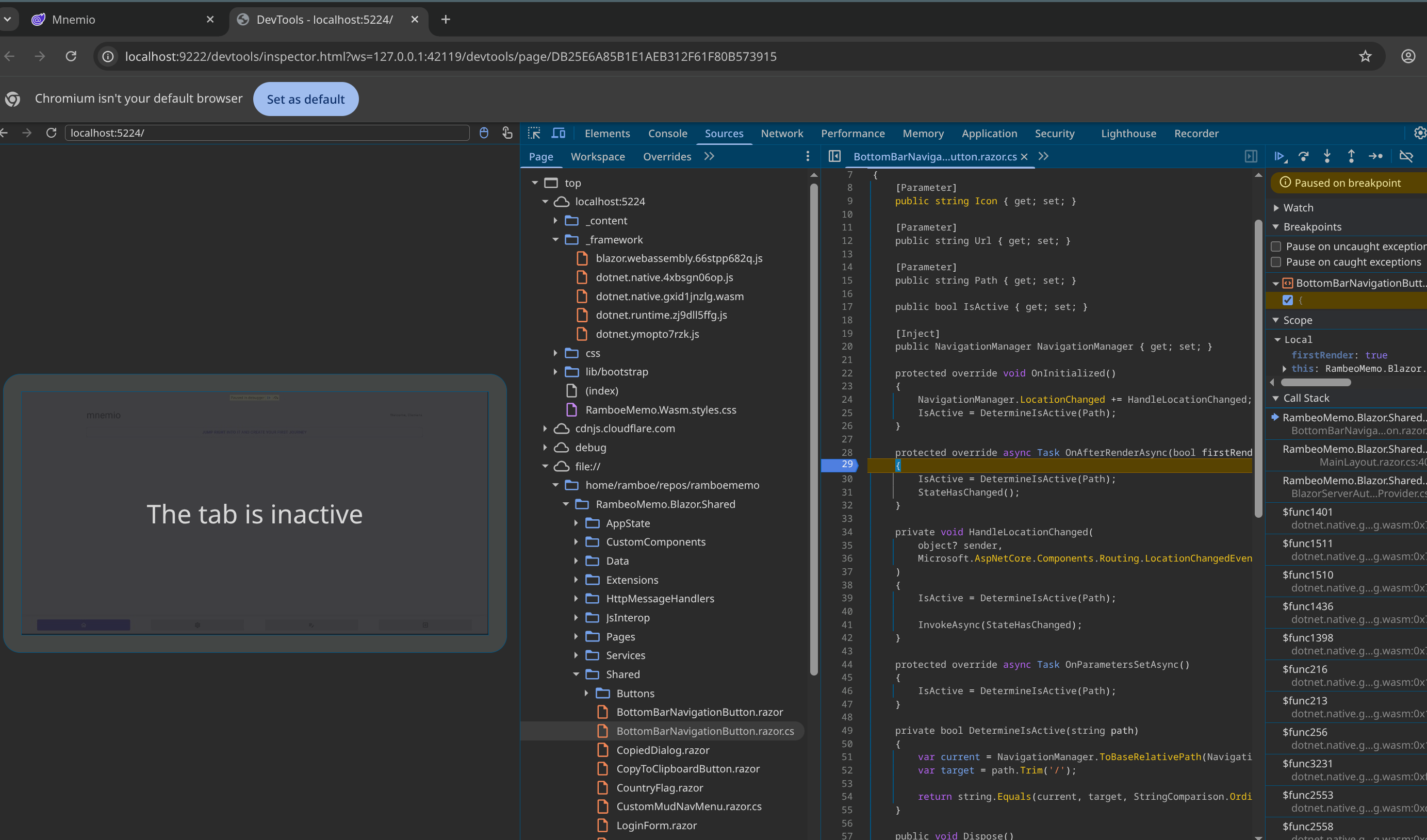Select element inspector icon in DevTools
Image resolution: width=1427 pixels, height=840 pixels.
[x=534, y=133]
